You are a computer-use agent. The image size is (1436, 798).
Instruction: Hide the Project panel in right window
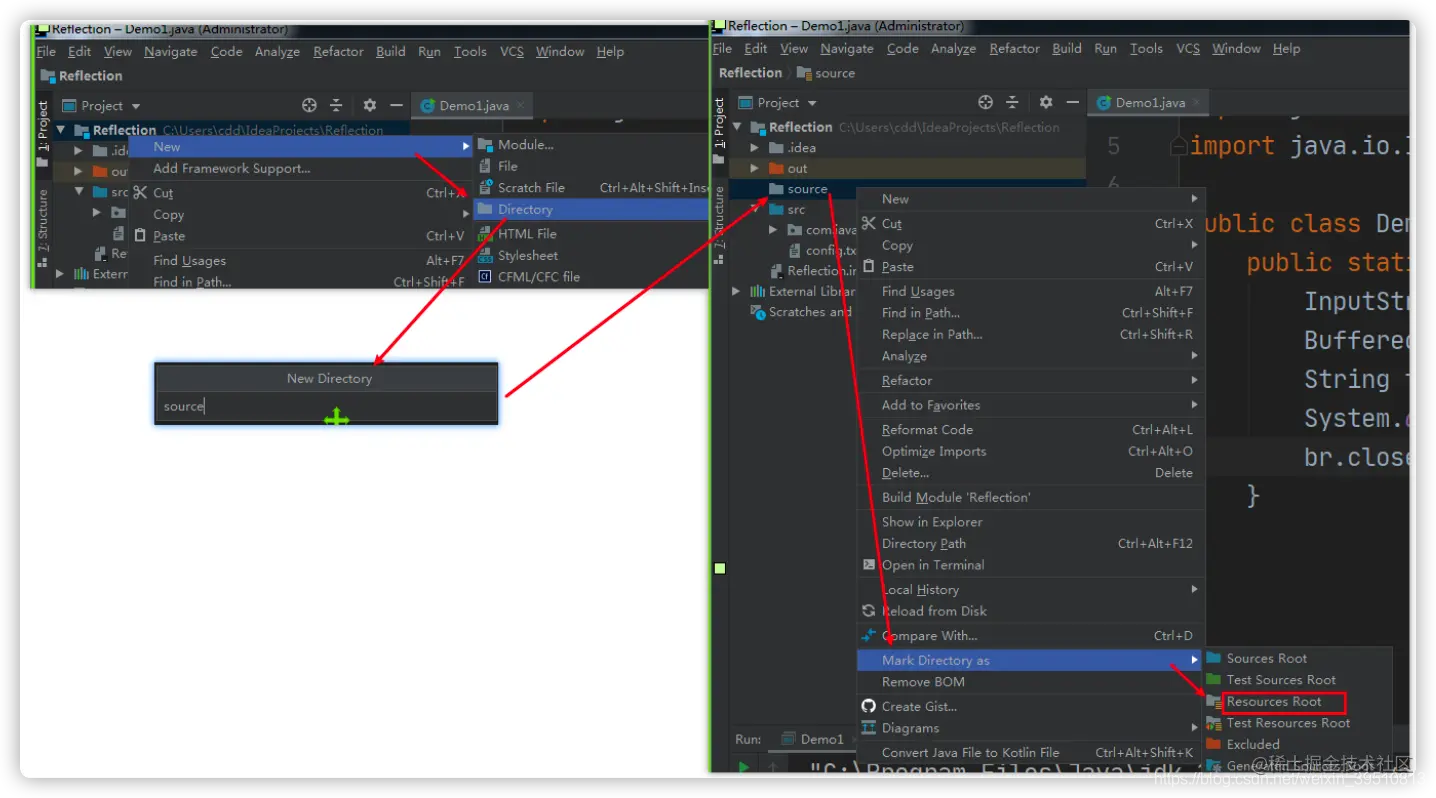tap(1072, 102)
